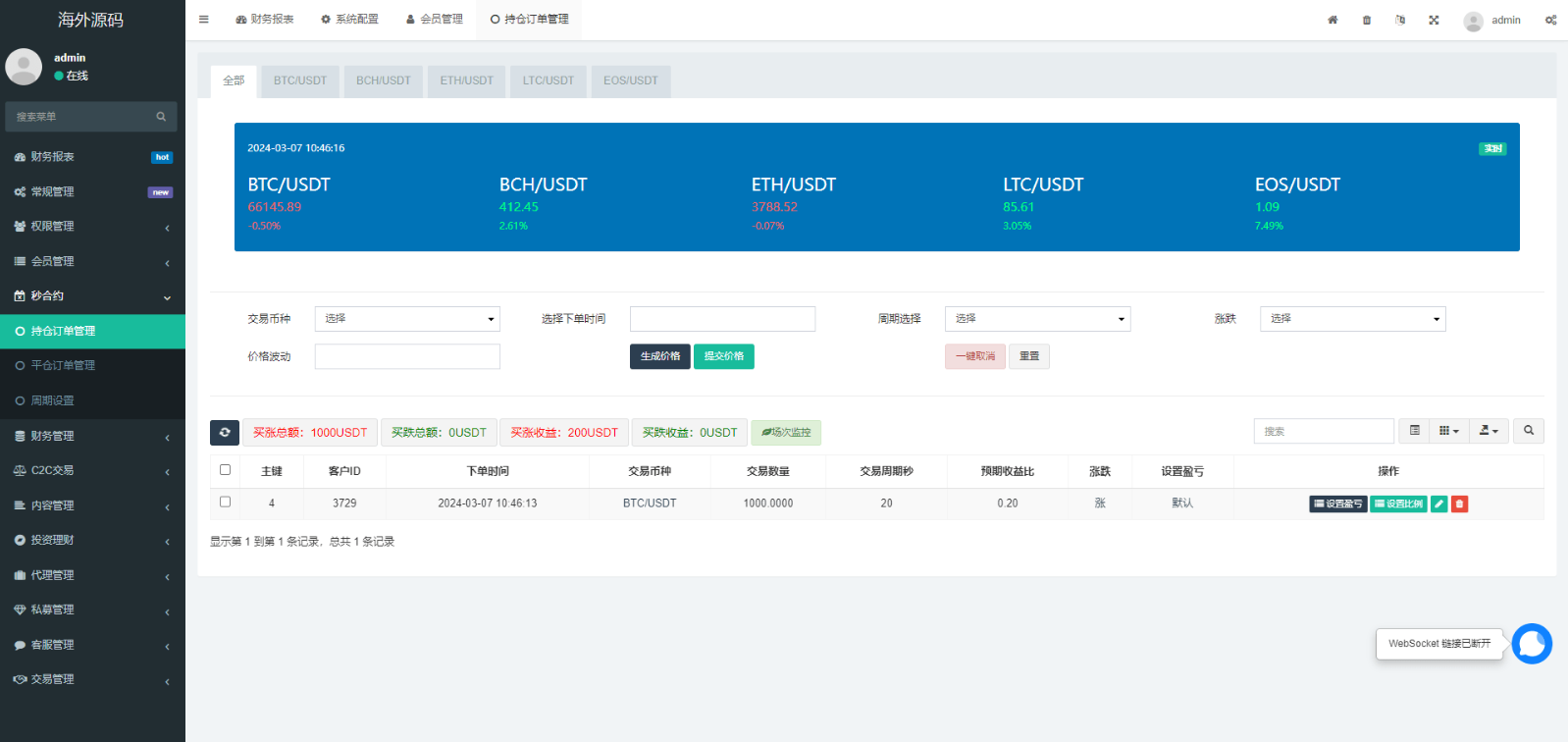Open the columns grid dropdown in table toolbar
Screen dimensions: 1568x742
click(x=1448, y=431)
